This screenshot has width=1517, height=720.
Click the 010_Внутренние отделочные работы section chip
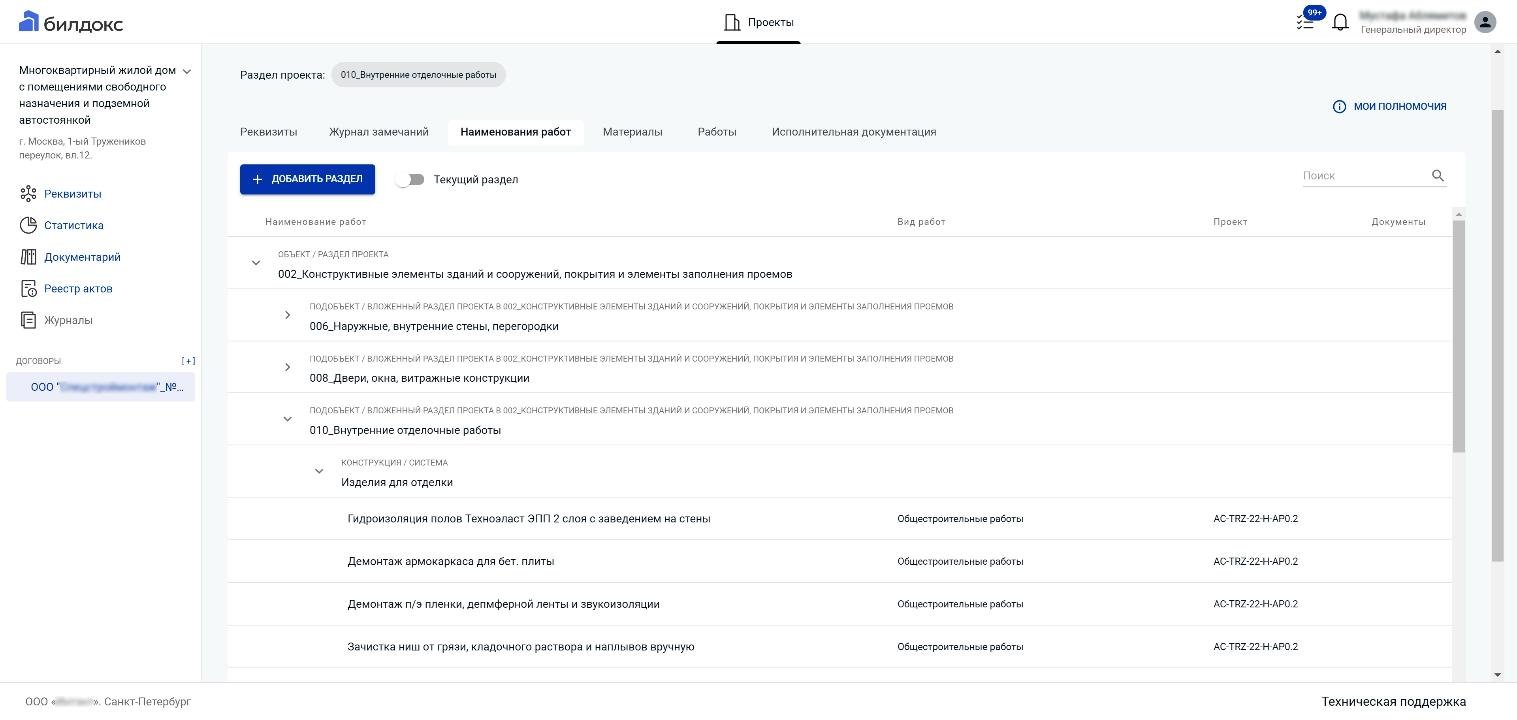[419, 75]
